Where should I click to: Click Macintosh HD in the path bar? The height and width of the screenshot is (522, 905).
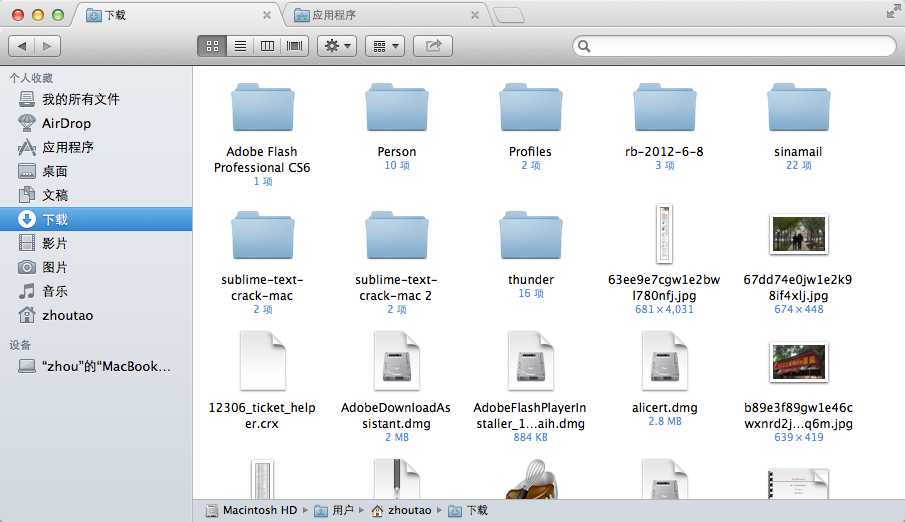[253, 510]
